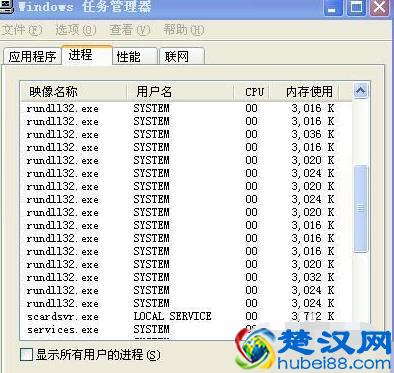Sort by the 内存使用 column header

tap(305, 92)
